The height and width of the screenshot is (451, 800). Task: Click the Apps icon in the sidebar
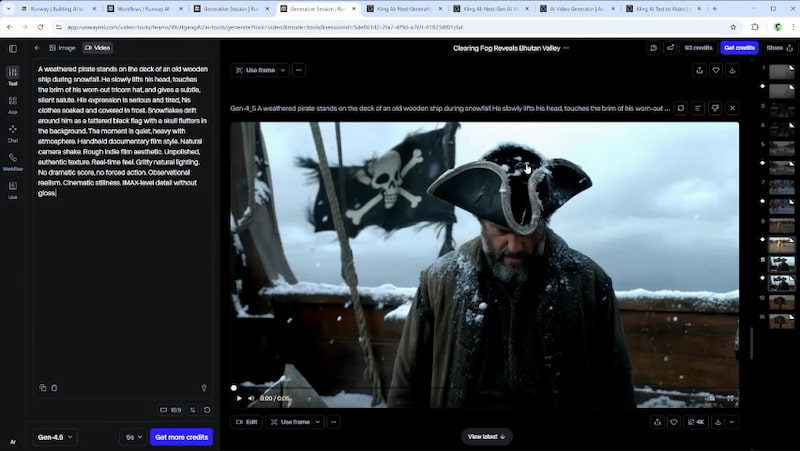[x=13, y=103]
